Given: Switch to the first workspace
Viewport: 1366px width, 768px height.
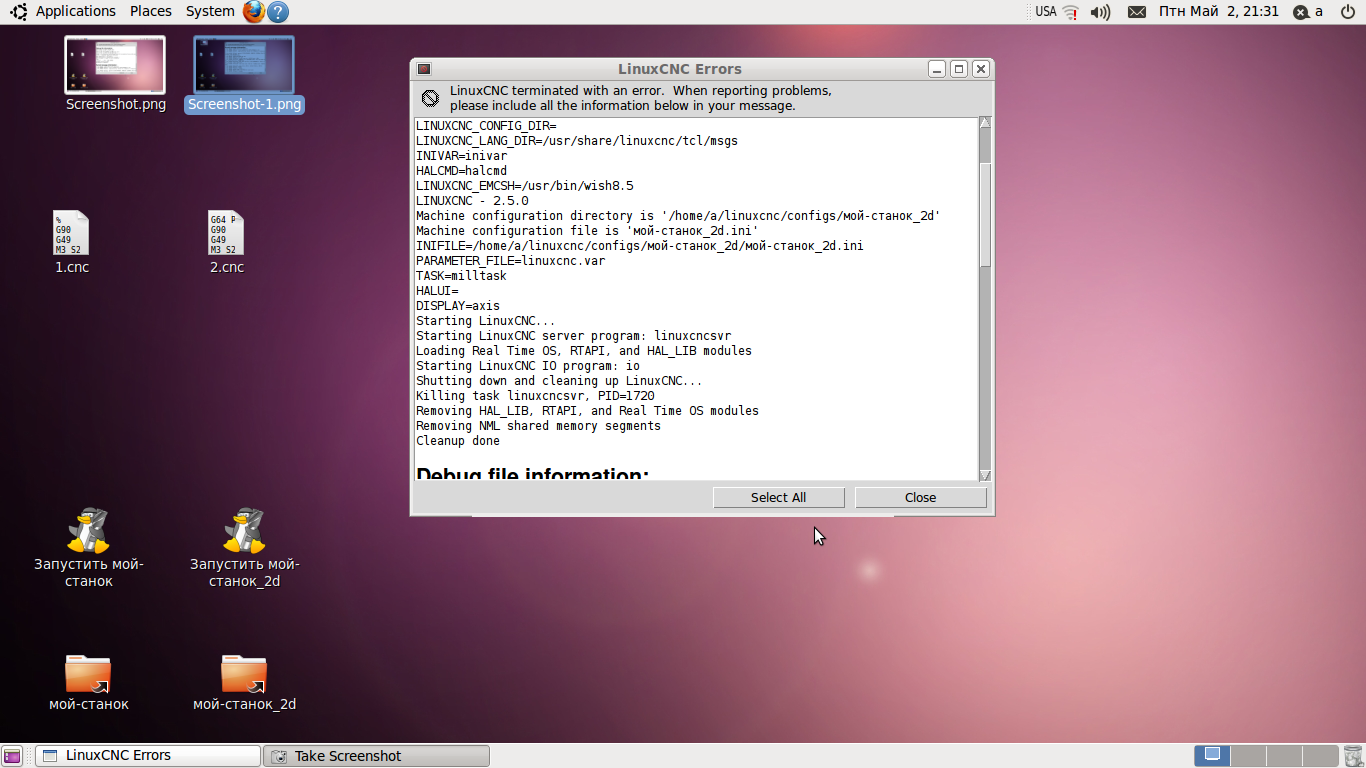Looking at the screenshot, I should 1212,756.
